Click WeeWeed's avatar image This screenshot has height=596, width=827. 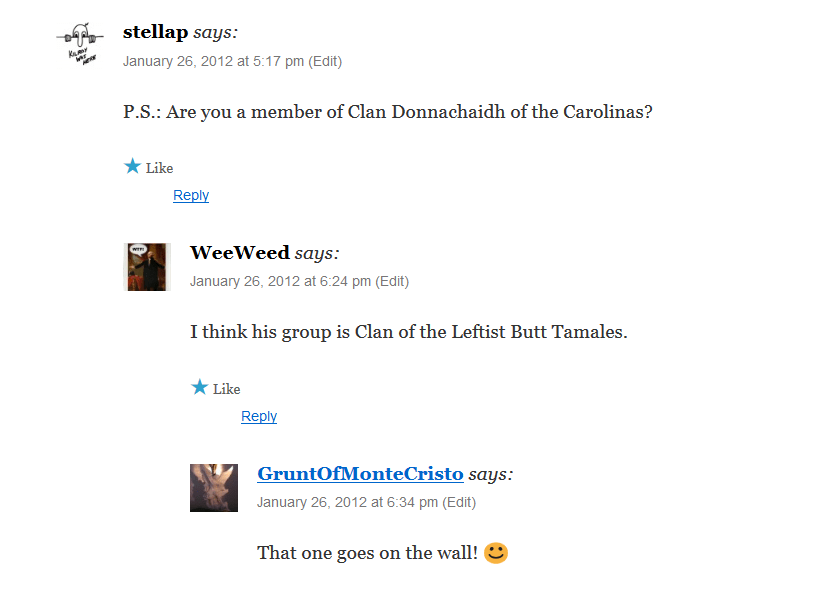[x=147, y=267]
